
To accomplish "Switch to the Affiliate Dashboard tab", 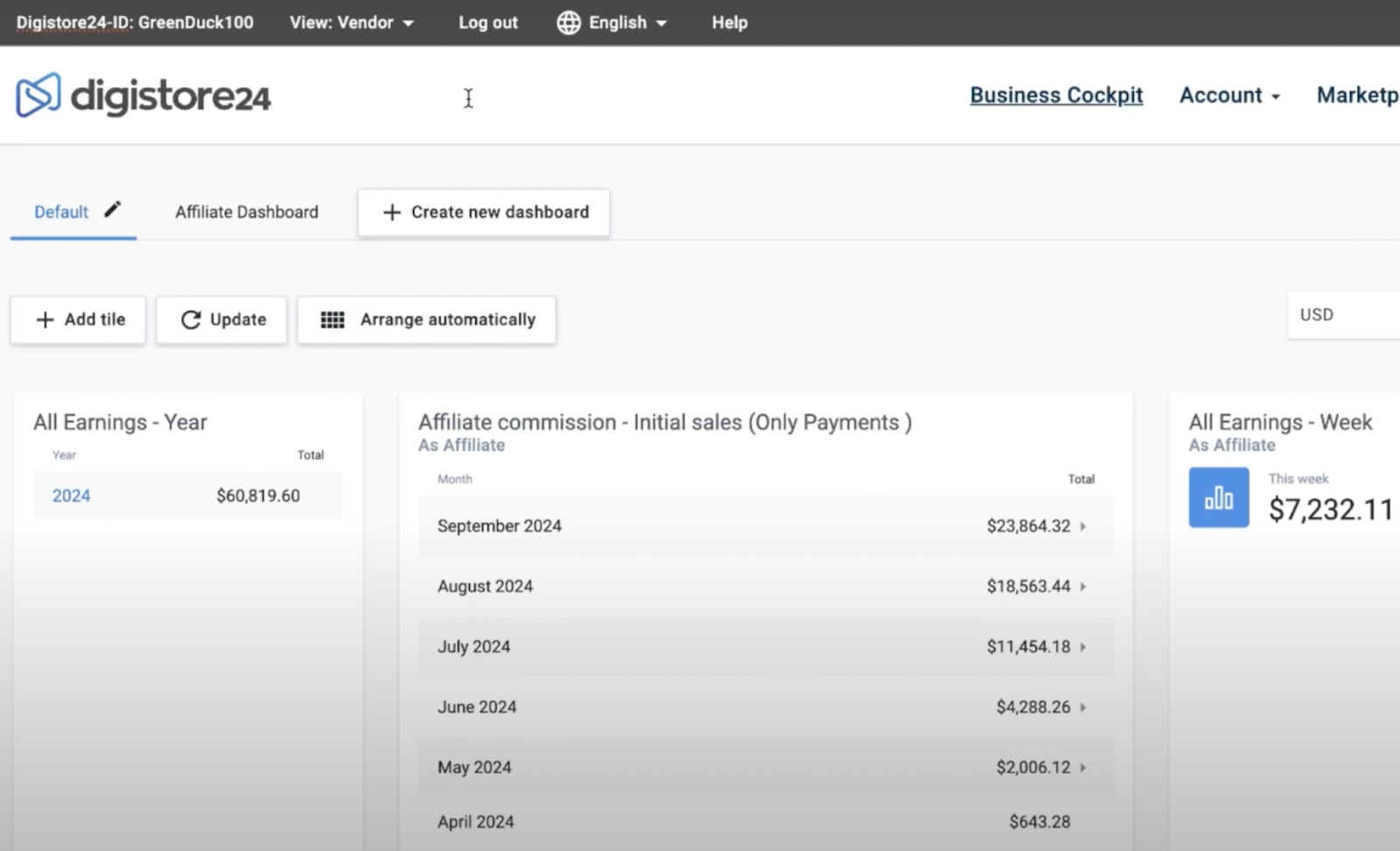I will 247,212.
